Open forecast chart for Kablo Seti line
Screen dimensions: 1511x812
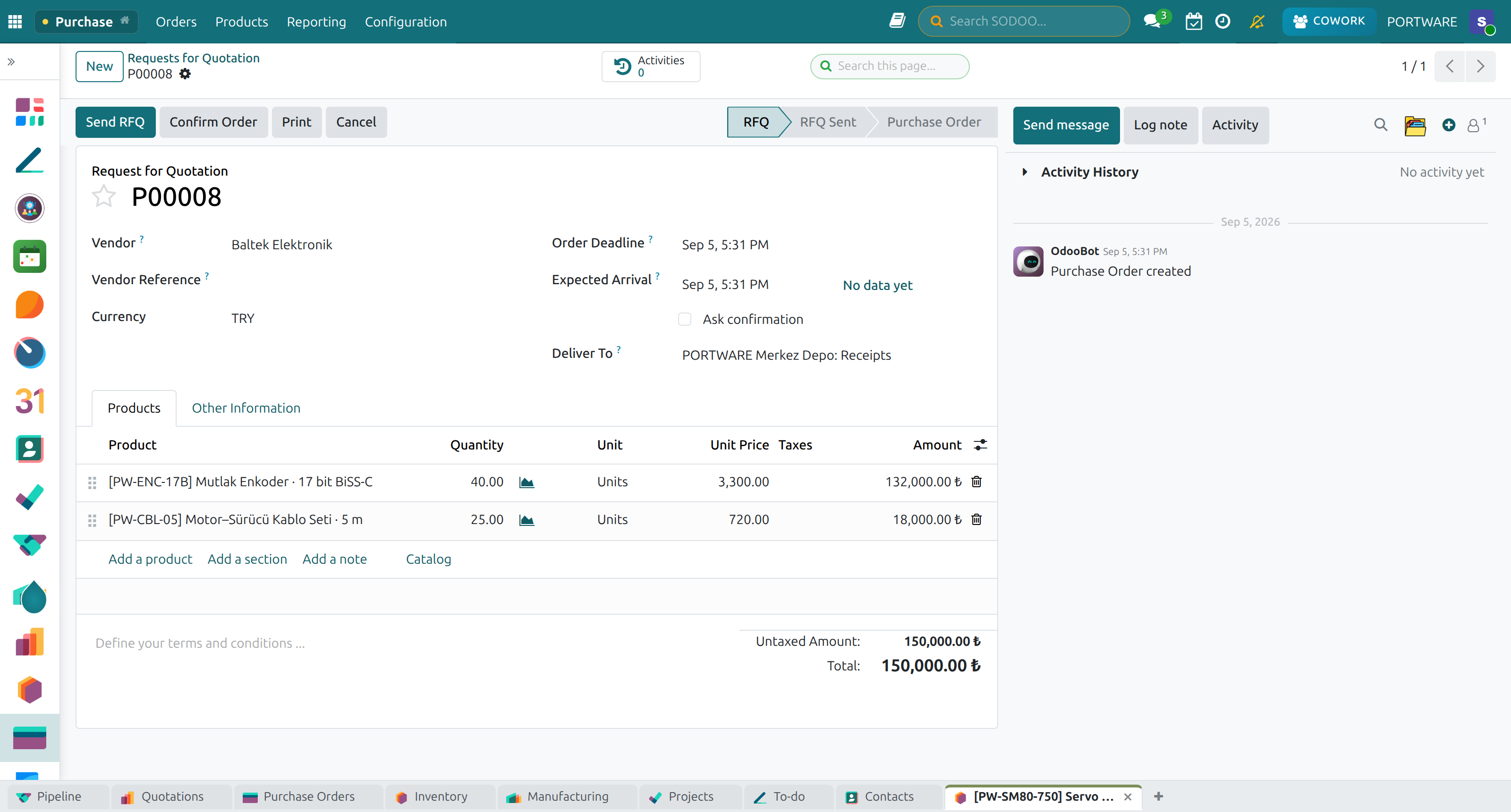point(526,520)
